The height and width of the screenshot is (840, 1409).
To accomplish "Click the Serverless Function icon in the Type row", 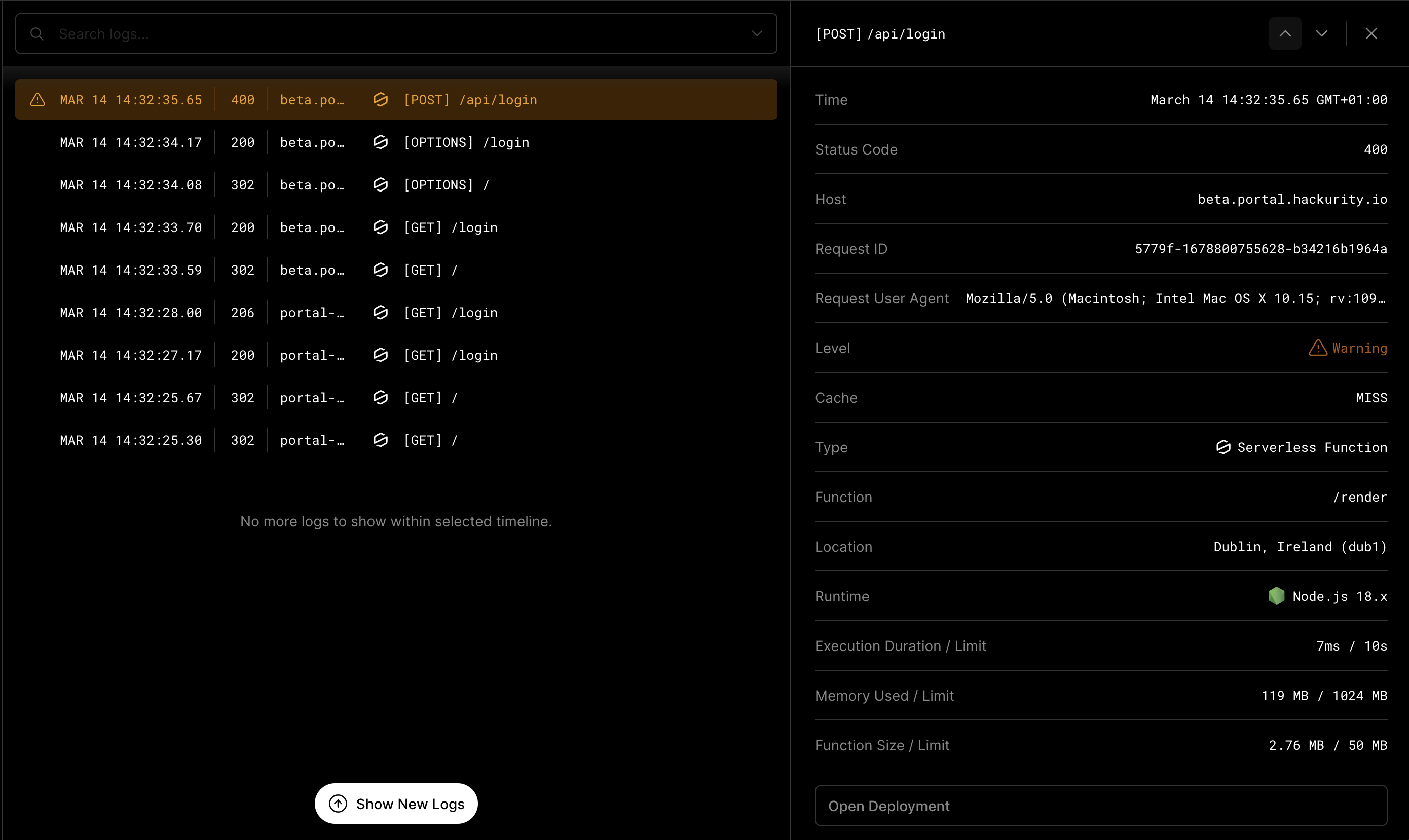I will point(1224,447).
